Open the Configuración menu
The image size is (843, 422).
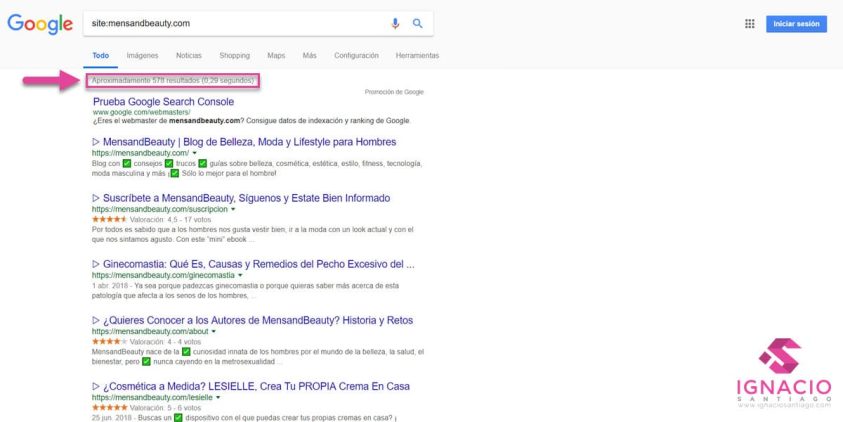click(x=356, y=55)
